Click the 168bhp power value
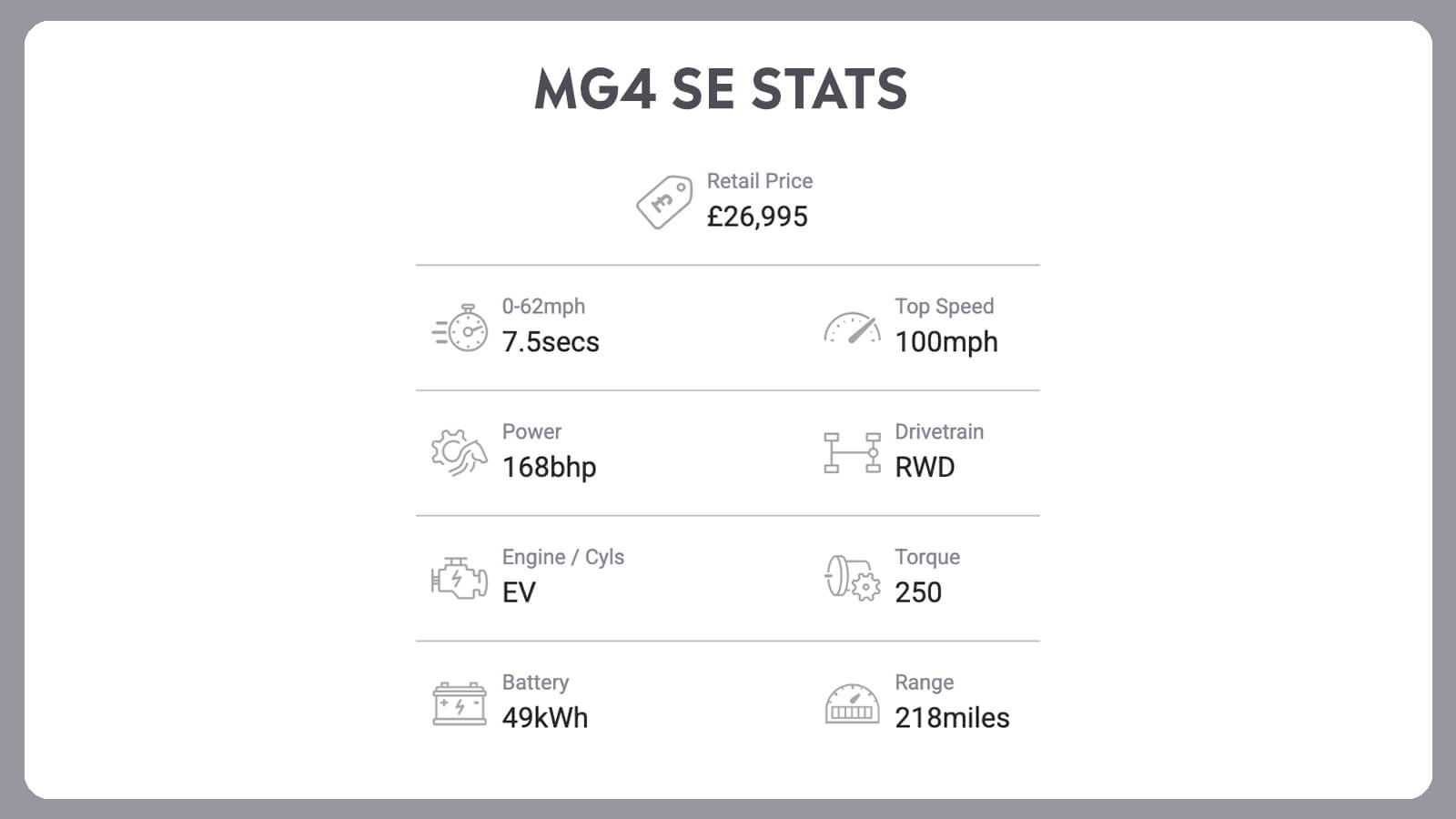 point(549,467)
